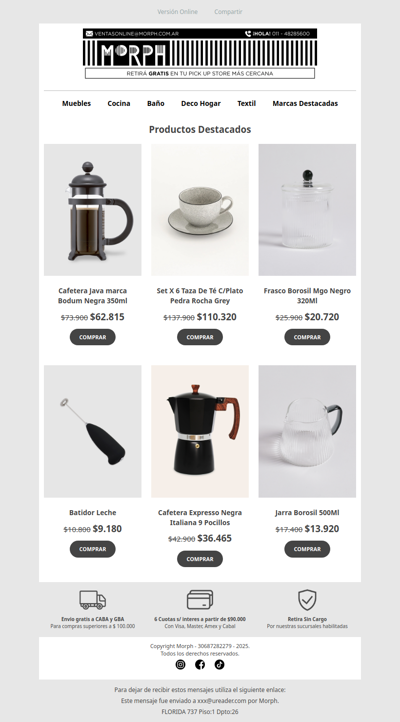The width and height of the screenshot is (400, 722).
Task: Open the Muebles menu category
Action: pyautogui.click(x=76, y=103)
